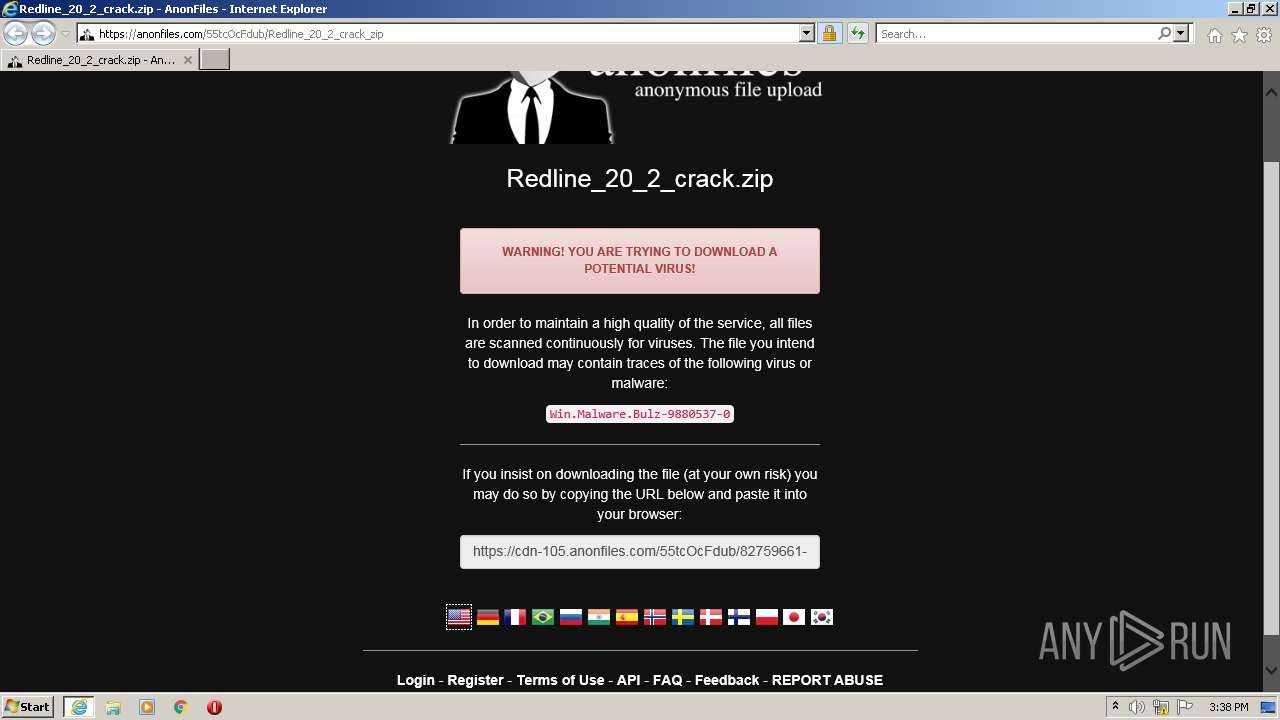1280x720 pixels.
Task: Click the 3:38 PM taskbar clock
Action: (1228, 707)
